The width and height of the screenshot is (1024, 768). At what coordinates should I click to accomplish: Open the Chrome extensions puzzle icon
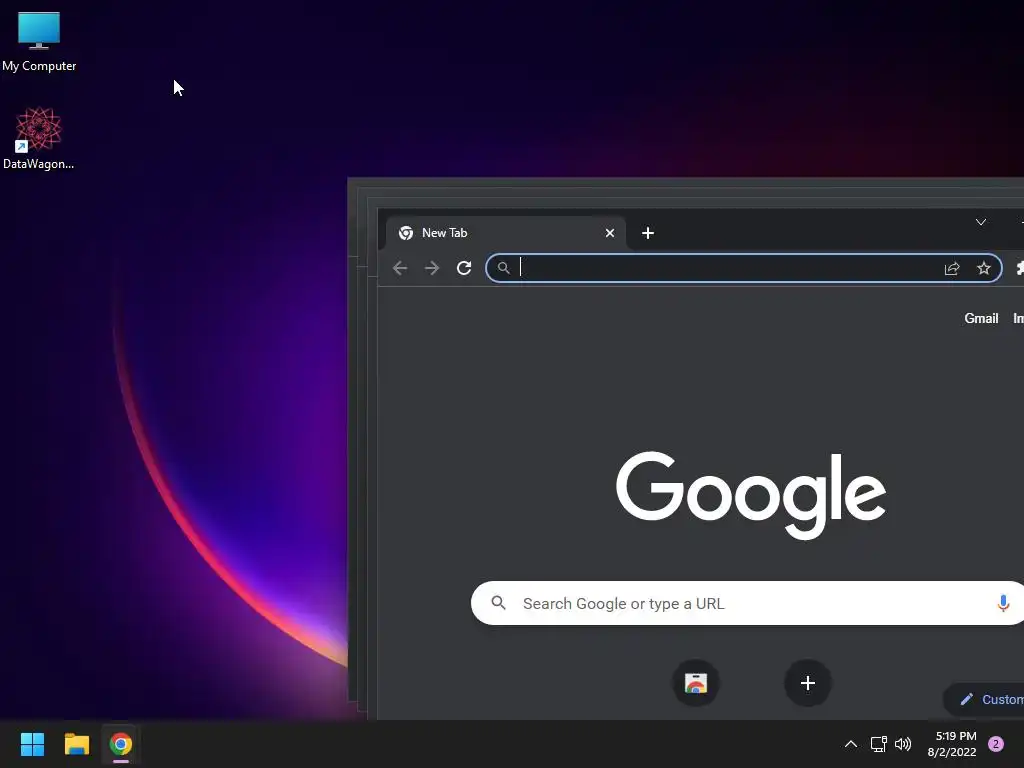pos(1019,268)
